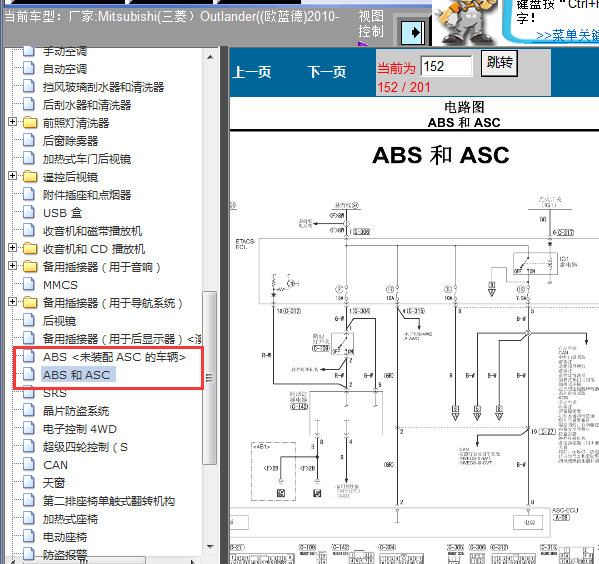Click page icon beside MMCS

click(x=29, y=284)
